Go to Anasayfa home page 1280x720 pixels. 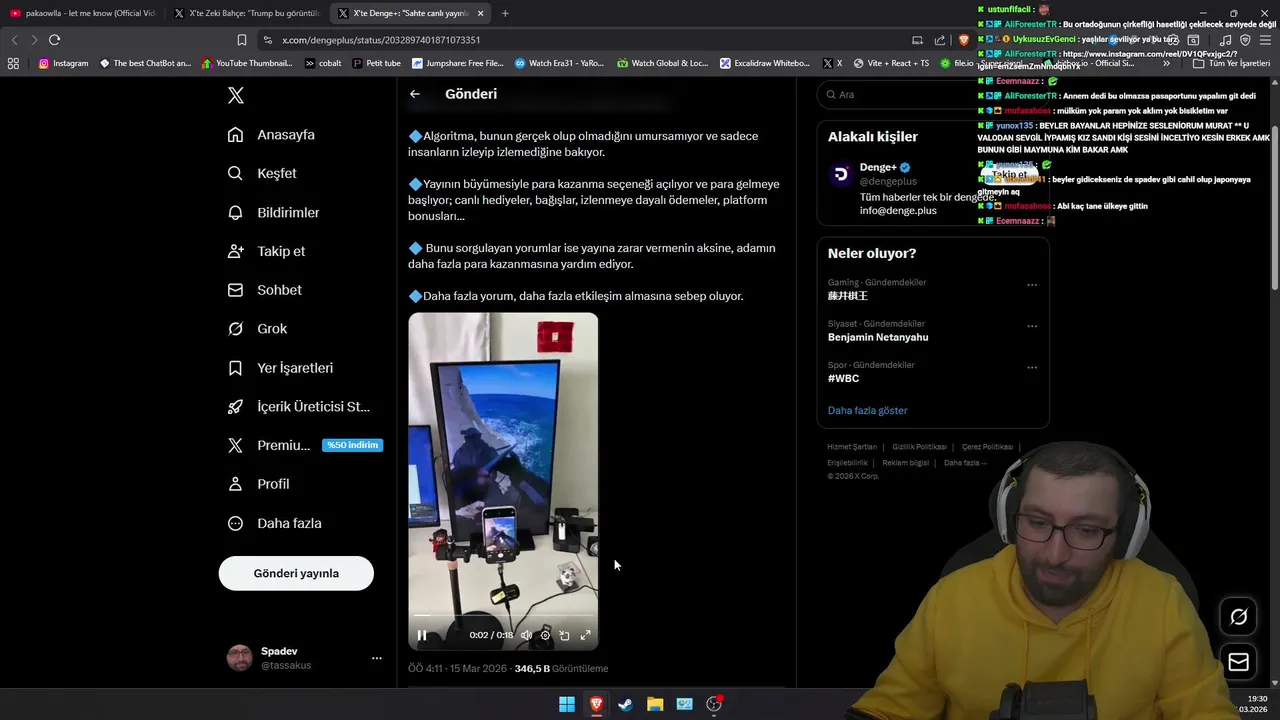coord(271,135)
